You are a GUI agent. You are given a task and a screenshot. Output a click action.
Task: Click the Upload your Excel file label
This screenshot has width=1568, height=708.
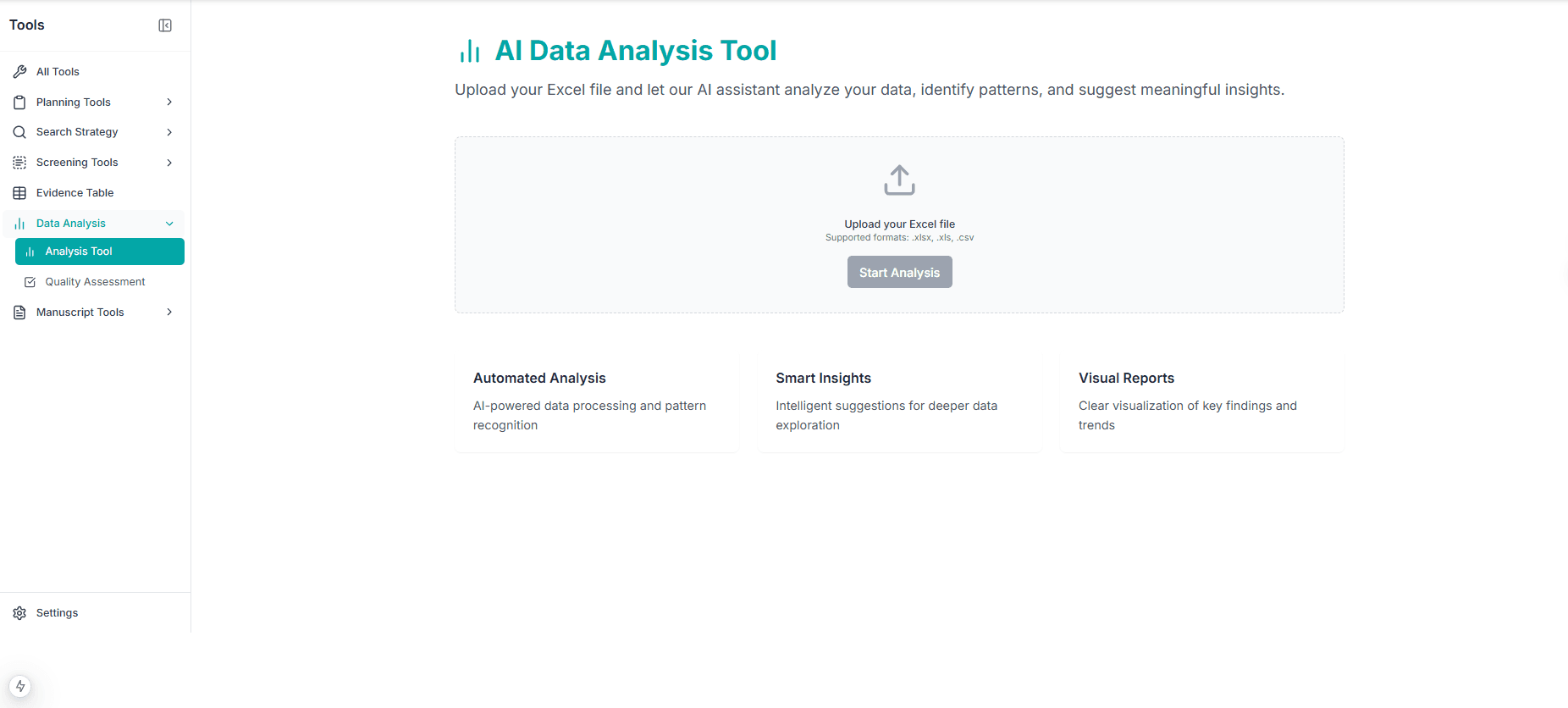(x=899, y=224)
